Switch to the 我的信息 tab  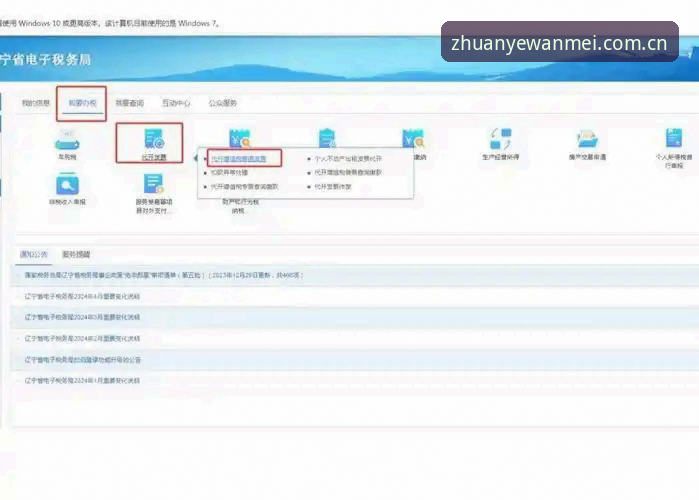coord(36,103)
